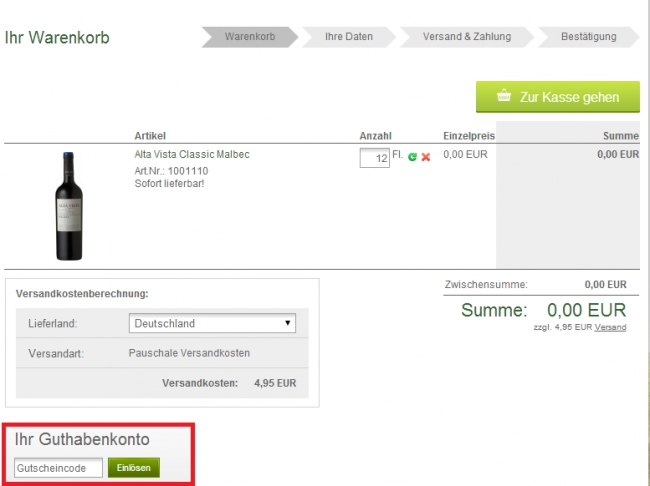Screen dimensions: 650x486
Task: Follow the Versand shipping info link
Action: pos(610,328)
